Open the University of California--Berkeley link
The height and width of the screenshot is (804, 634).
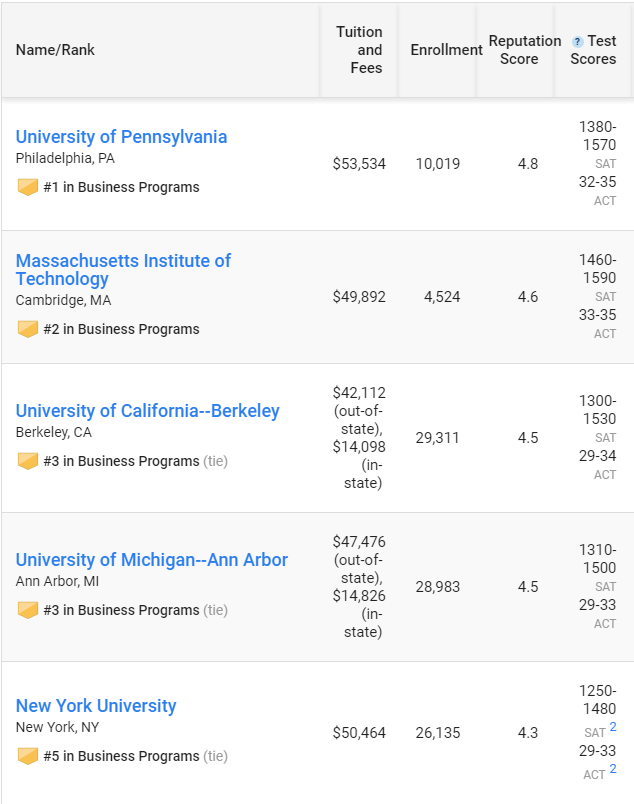[x=148, y=411]
